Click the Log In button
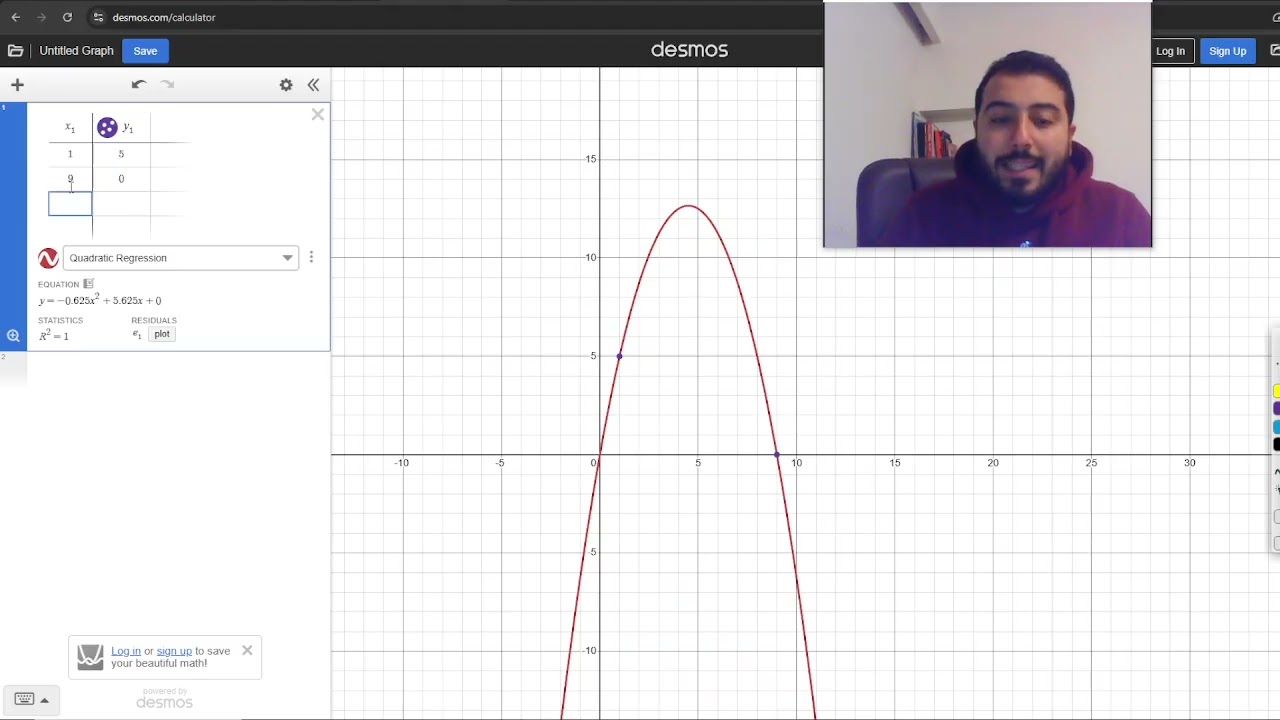 click(1170, 51)
